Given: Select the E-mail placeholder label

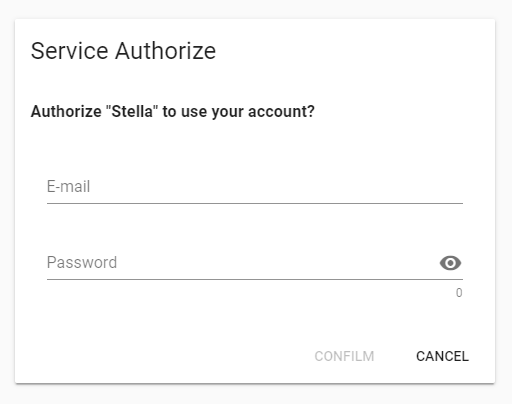Looking at the screenshot, I should 68,186.
